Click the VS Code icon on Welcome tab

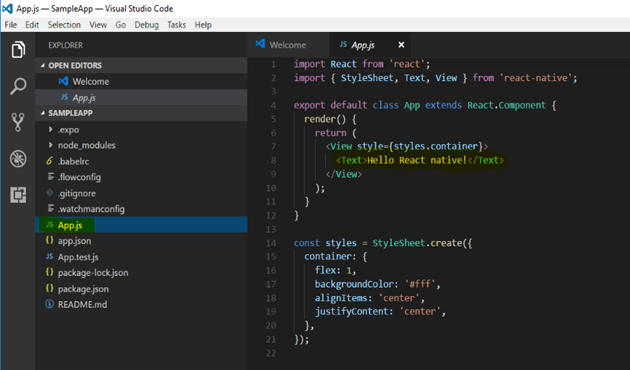pos(260,44)
